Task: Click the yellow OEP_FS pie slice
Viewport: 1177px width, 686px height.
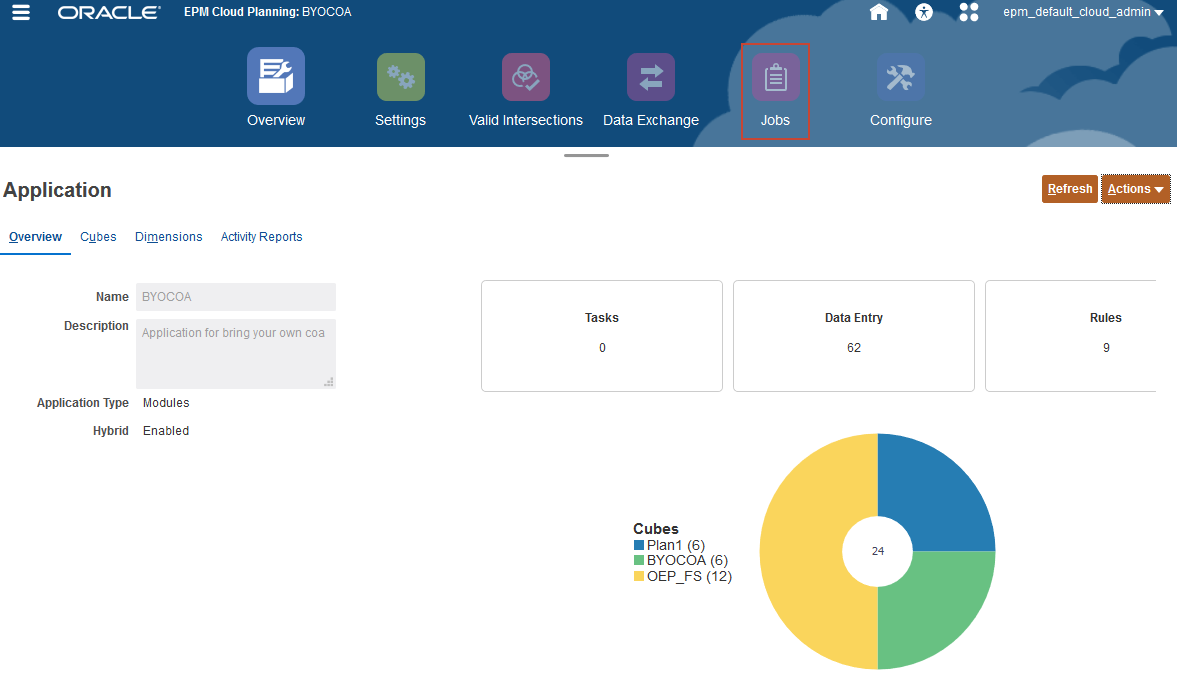Action: (x=803, y=552)
